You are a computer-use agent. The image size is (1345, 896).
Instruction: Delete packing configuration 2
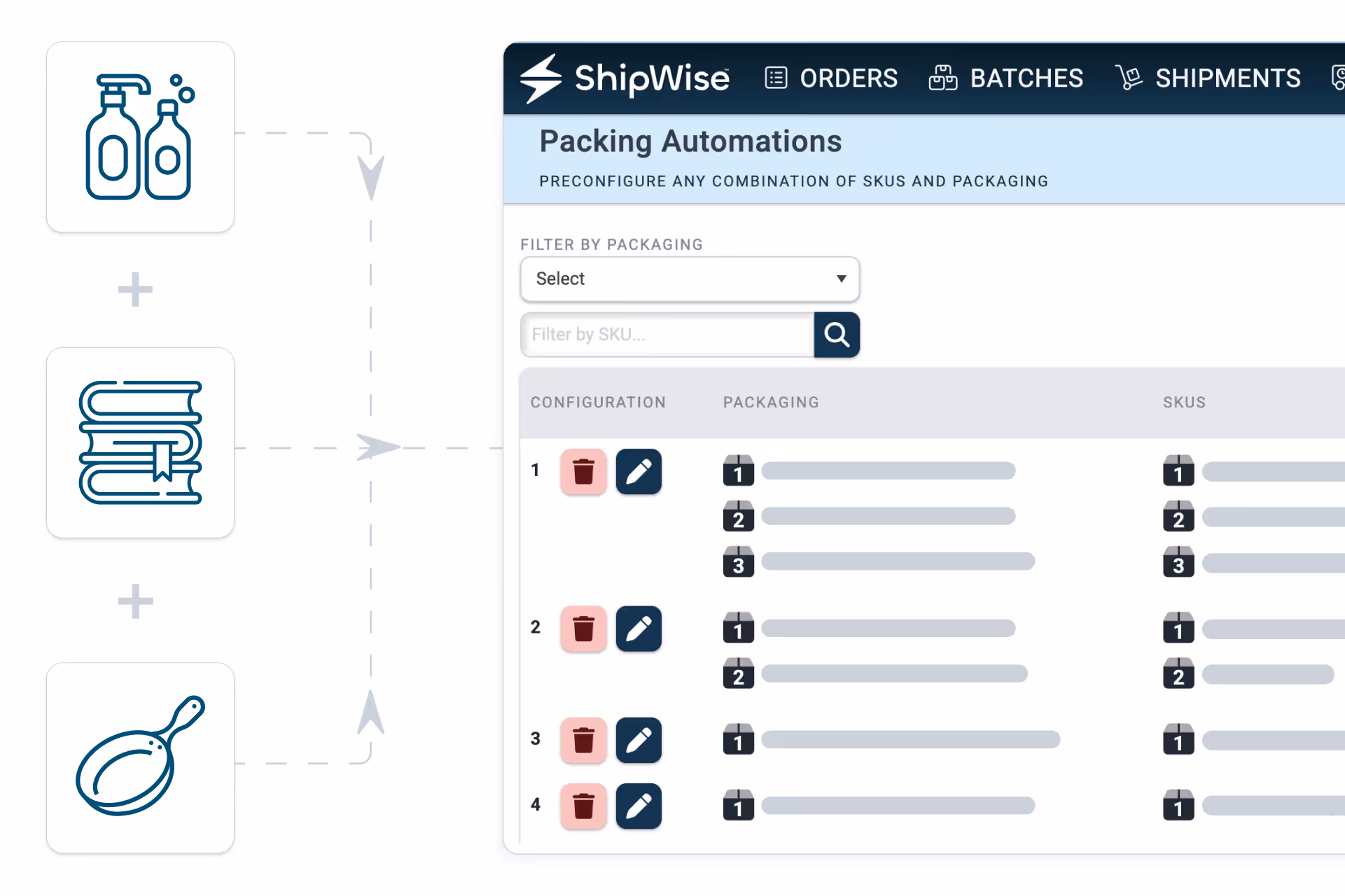(x=583, y=629)
